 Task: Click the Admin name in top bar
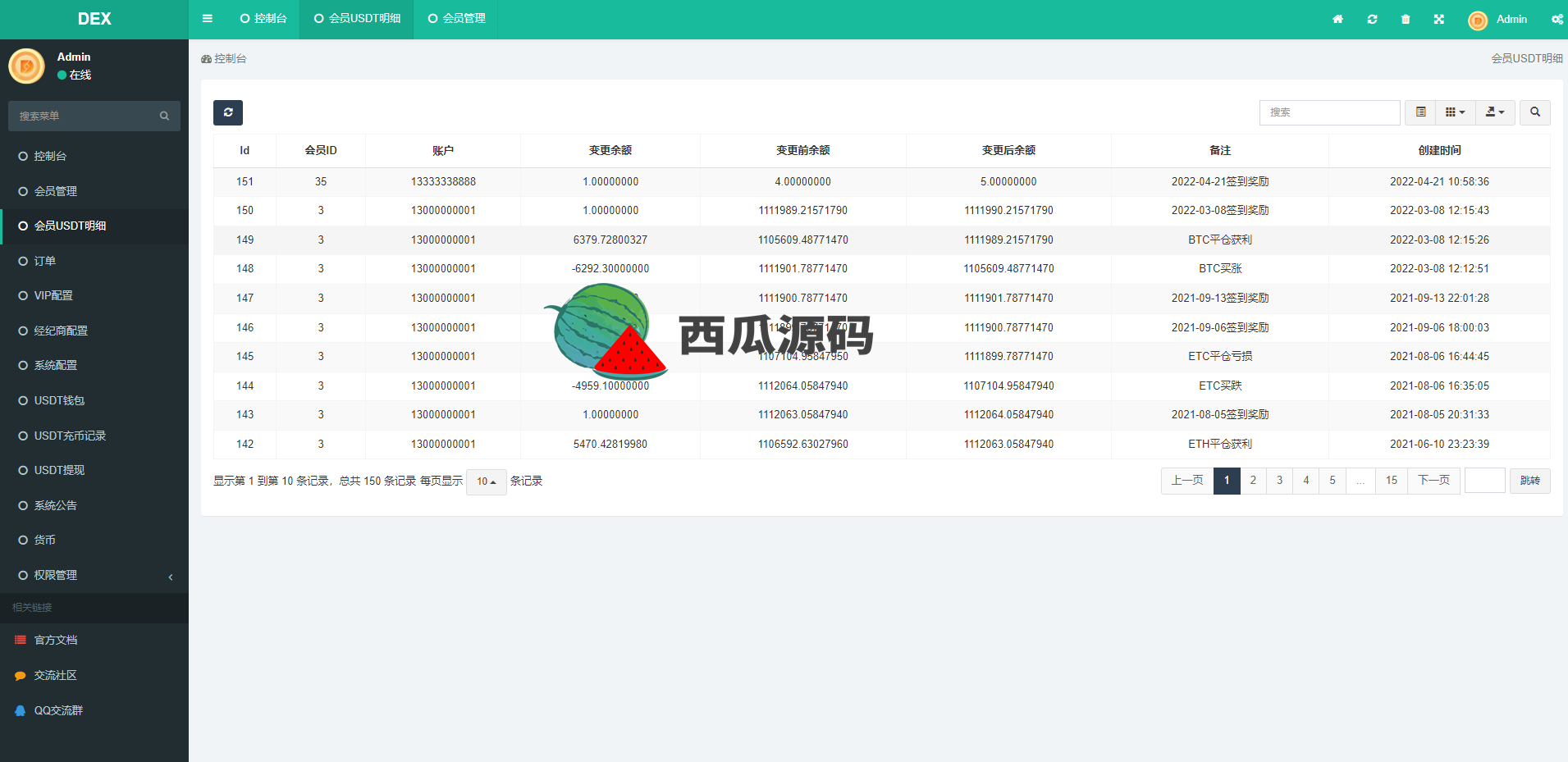(x=1511, y=19)
